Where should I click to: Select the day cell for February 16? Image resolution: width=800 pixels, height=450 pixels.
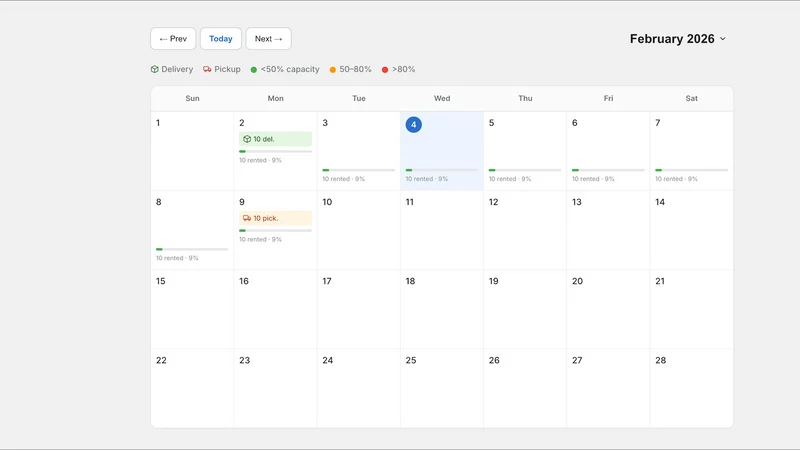coord(276,309)
